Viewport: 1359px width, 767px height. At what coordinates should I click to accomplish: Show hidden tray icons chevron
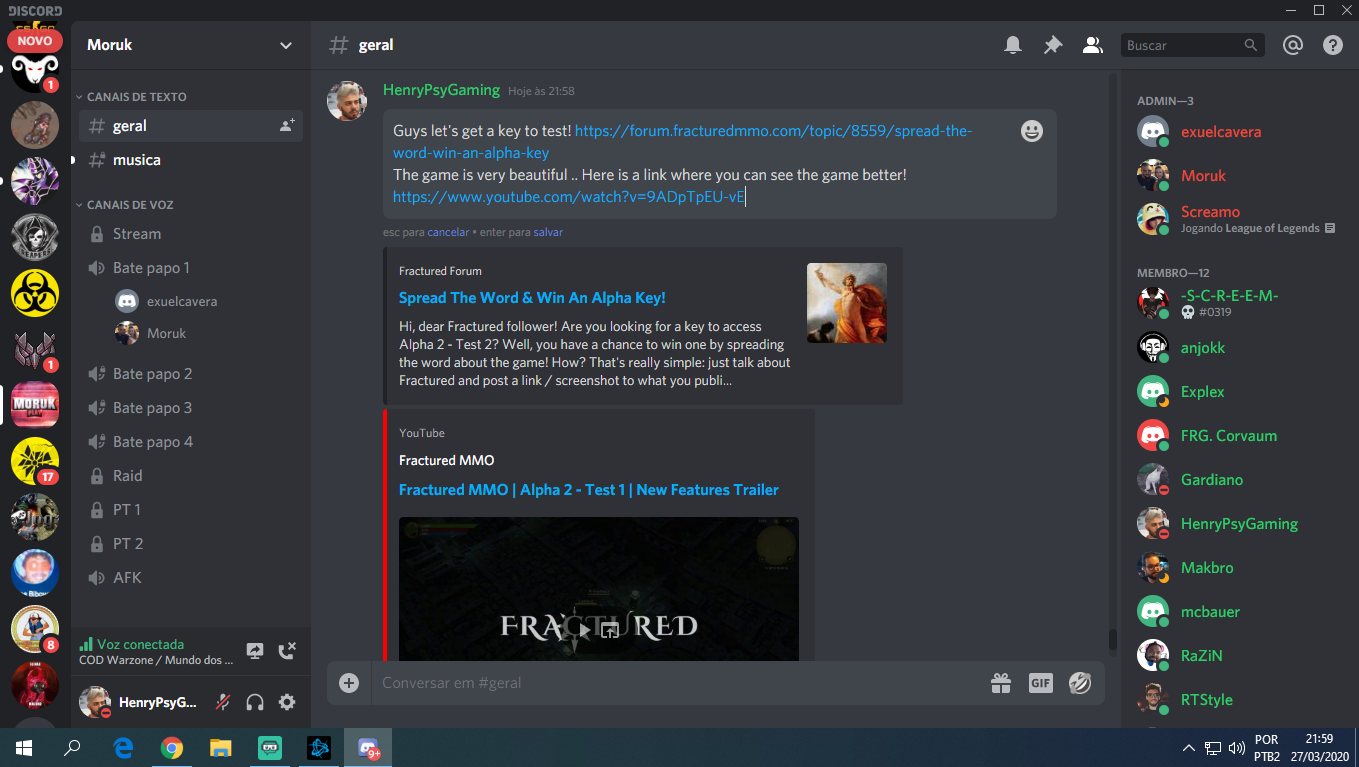coord(1188,748)
